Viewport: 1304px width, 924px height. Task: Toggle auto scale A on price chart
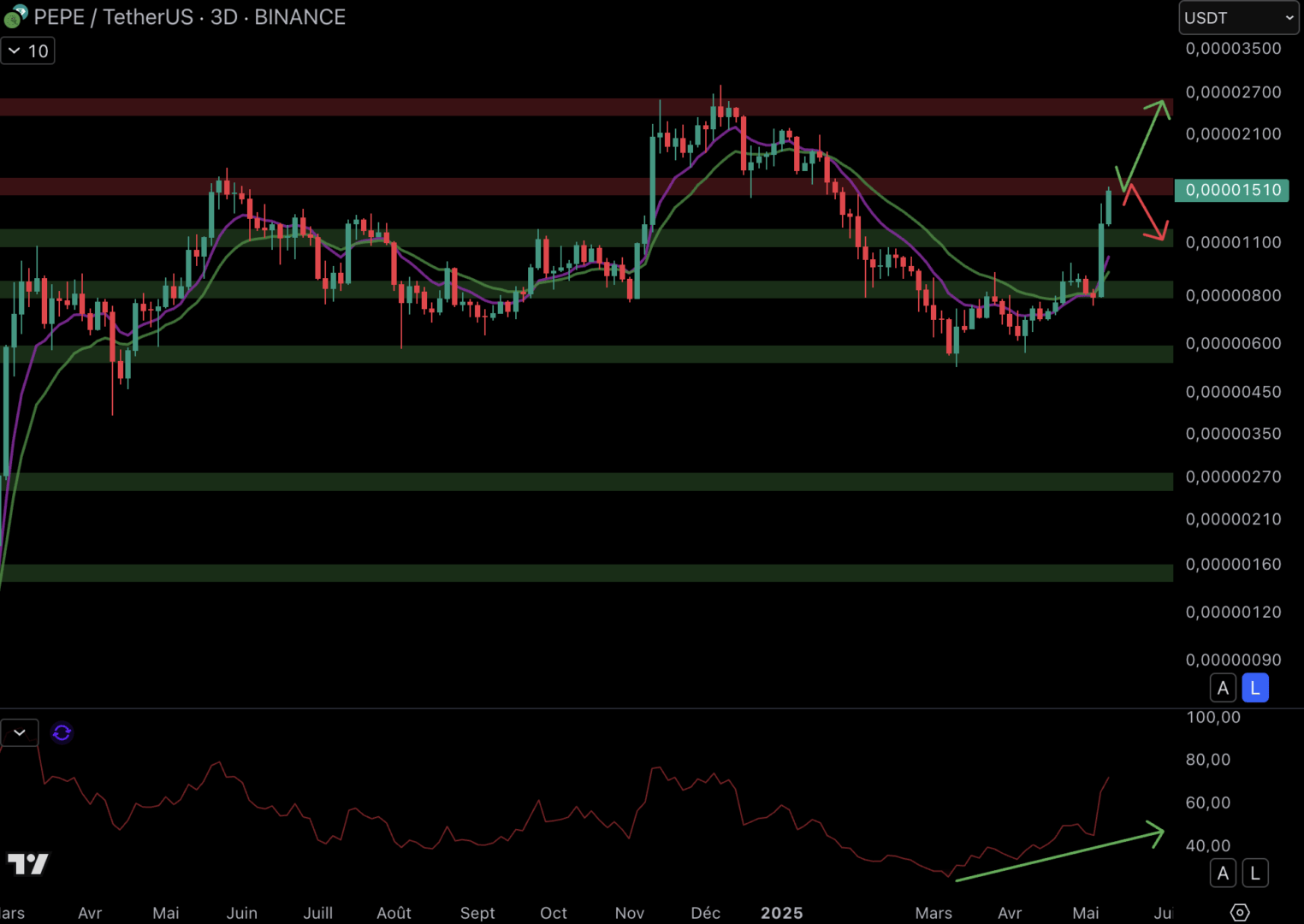click(x=1223, y=688)
